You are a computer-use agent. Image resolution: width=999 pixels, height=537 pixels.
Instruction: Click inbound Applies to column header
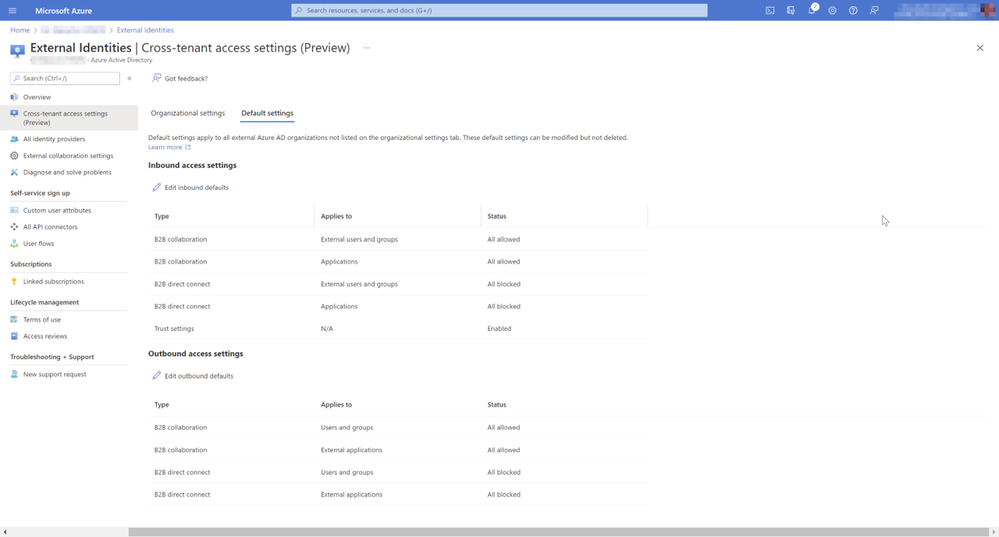tap(336, 216)
